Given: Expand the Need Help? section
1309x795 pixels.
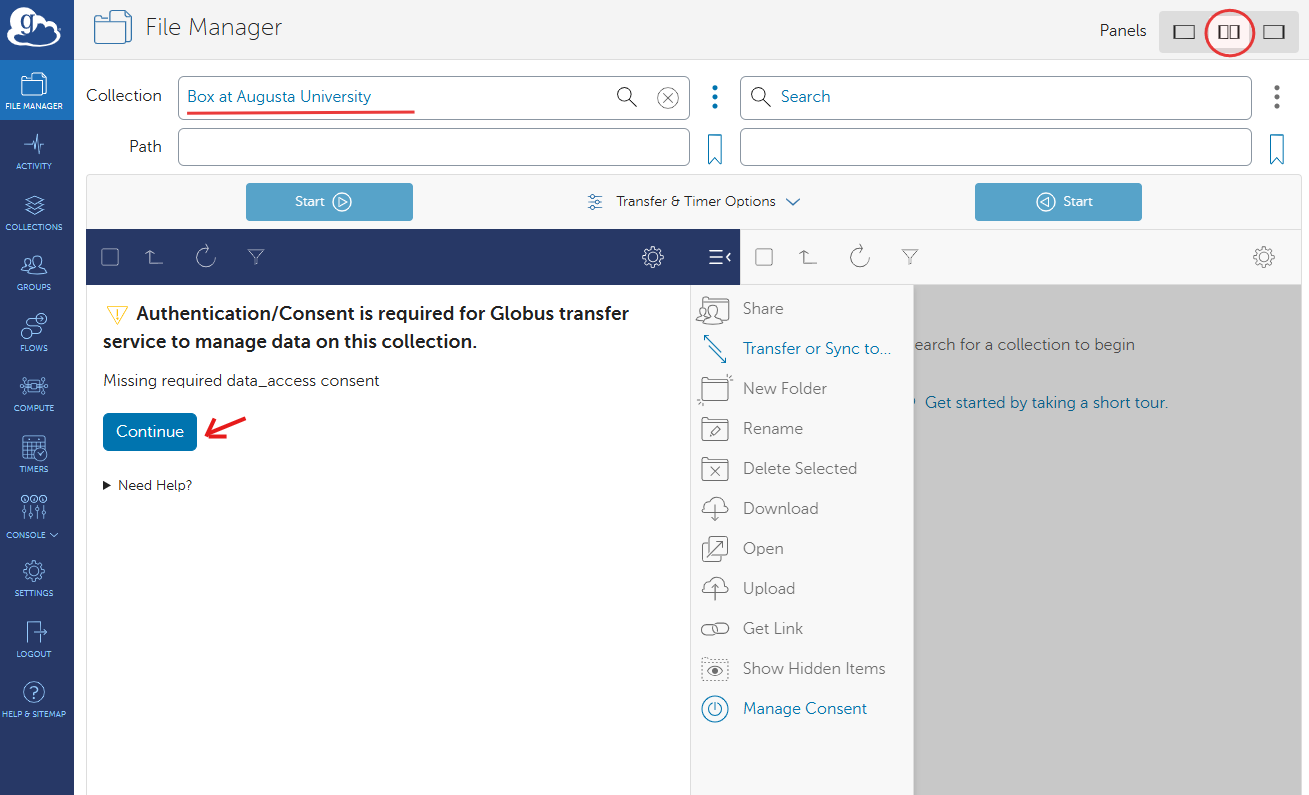Looking at the screenshot, I should pos(147,485).
